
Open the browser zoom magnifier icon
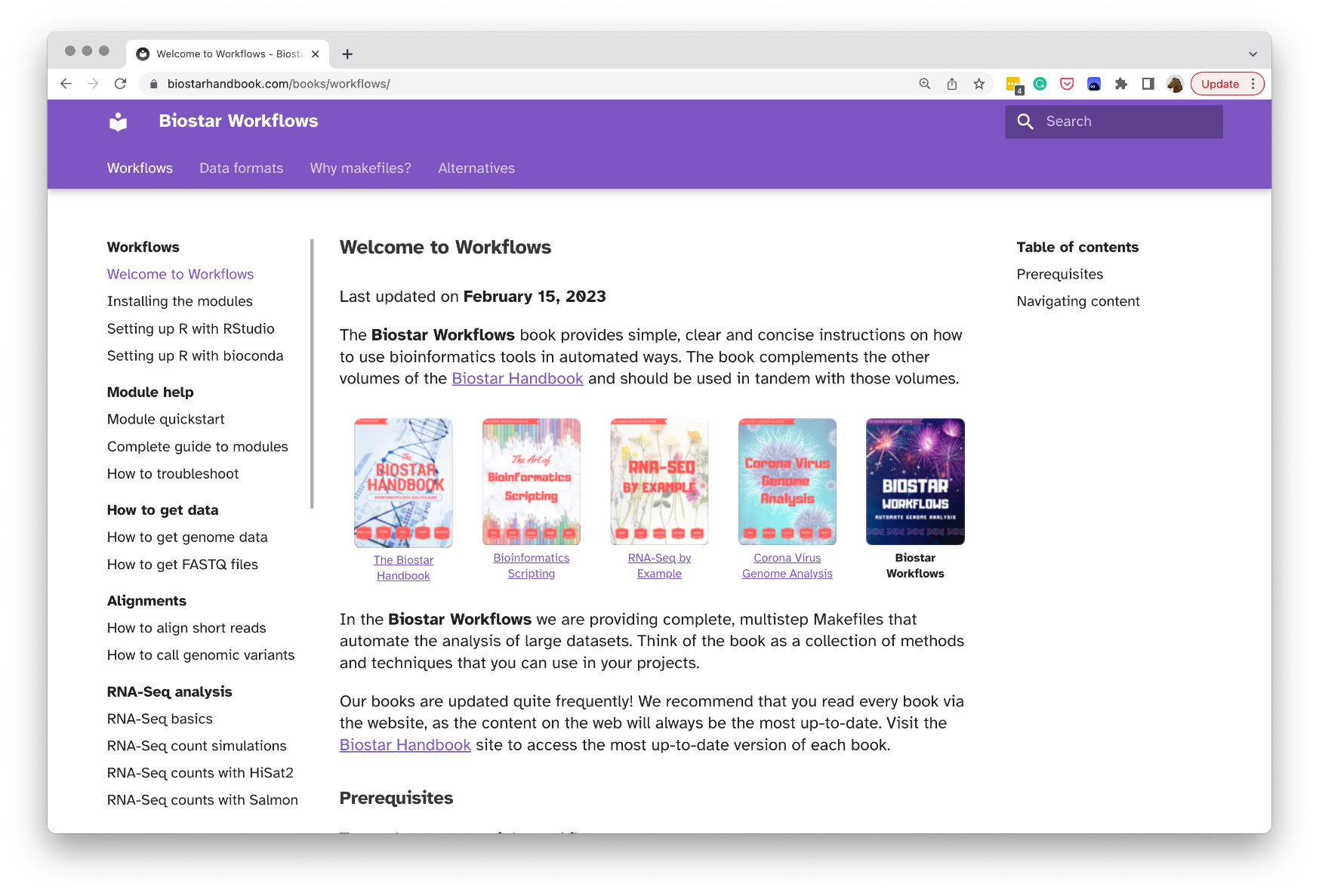(925, 84)
